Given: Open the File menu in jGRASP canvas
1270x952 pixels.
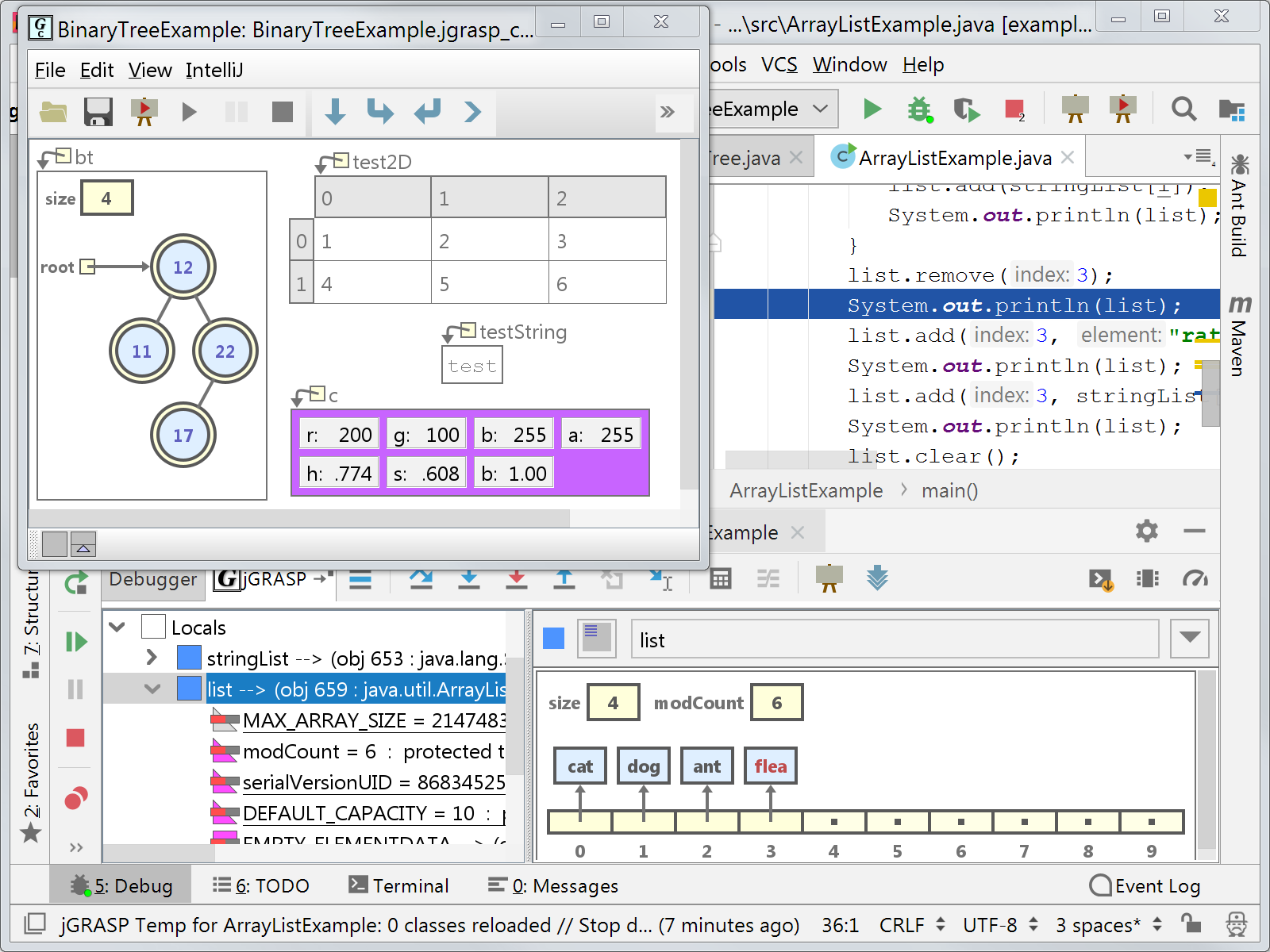Looking at the screenshot, I should pos(50,71).
